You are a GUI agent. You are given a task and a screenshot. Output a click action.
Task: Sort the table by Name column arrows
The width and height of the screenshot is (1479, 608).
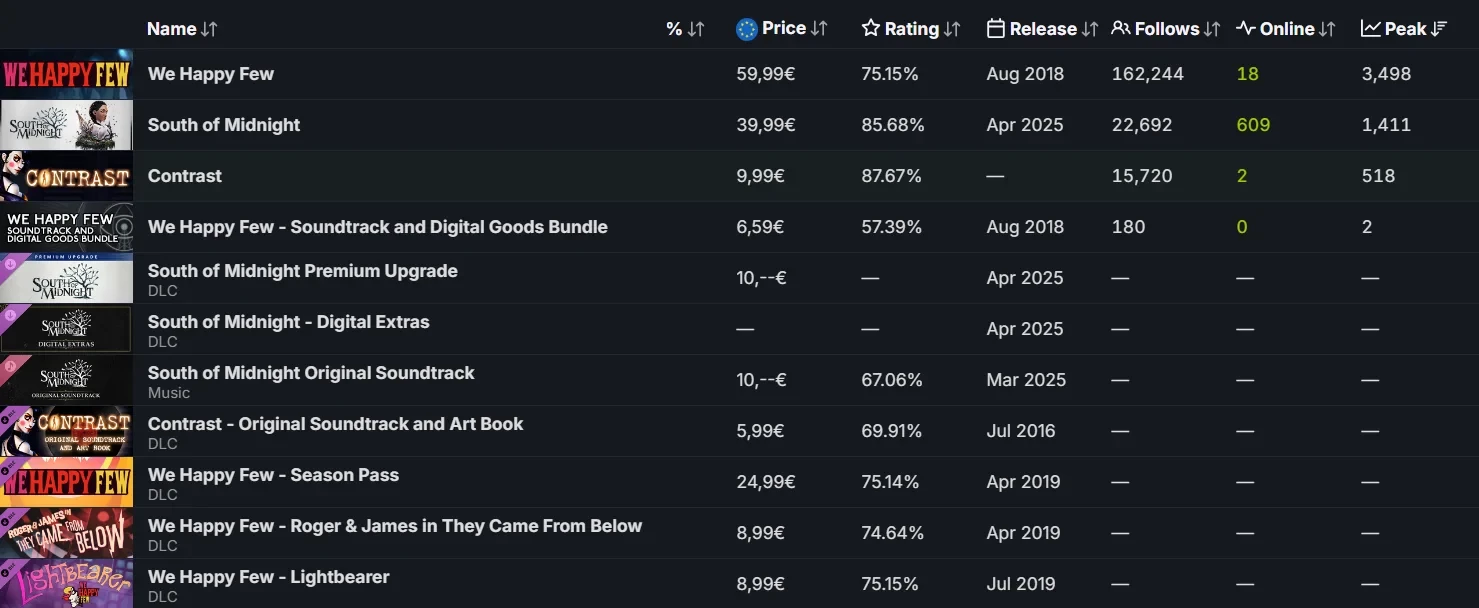click(x=209, y=29)
